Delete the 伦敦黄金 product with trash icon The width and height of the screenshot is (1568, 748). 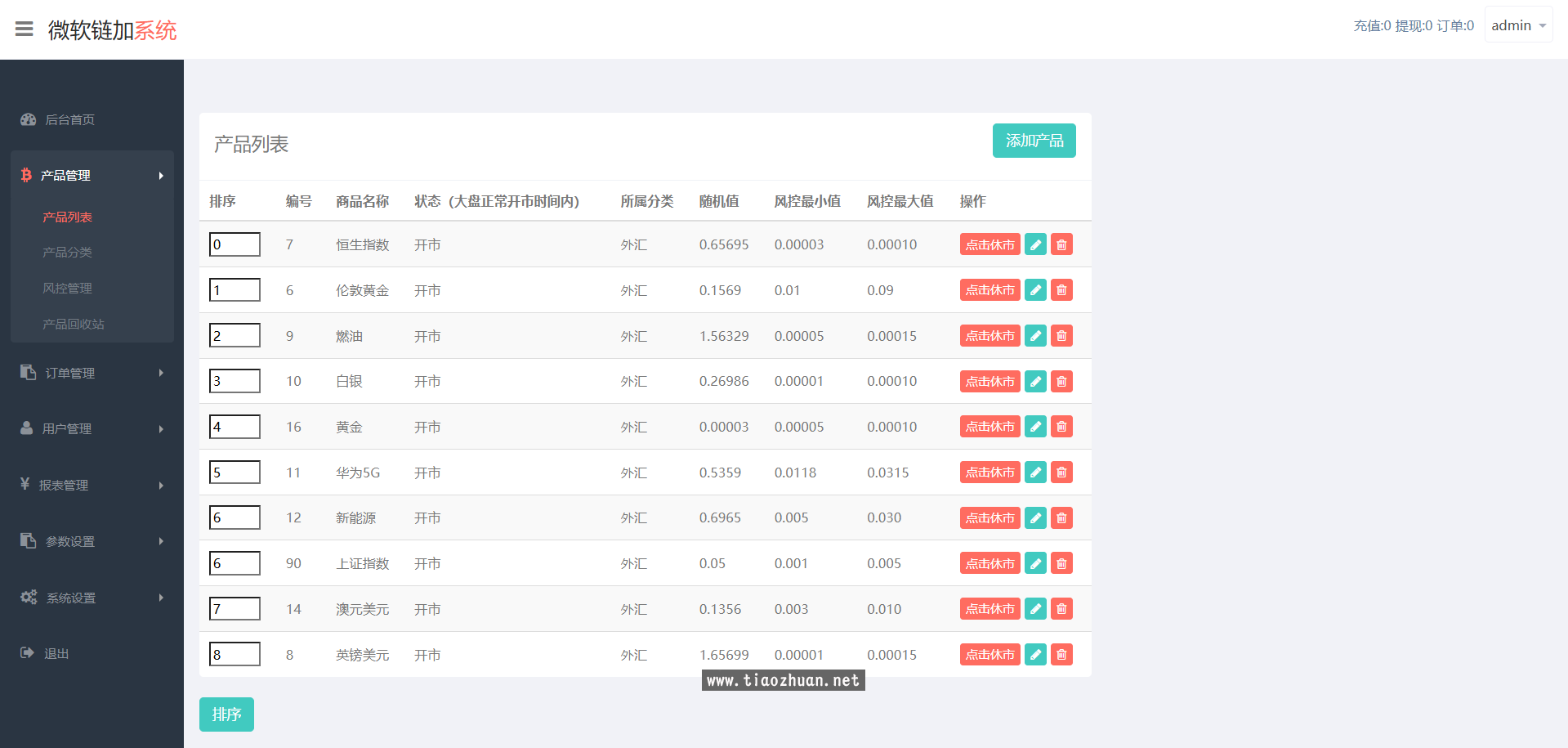click(x=1061, y=289)
